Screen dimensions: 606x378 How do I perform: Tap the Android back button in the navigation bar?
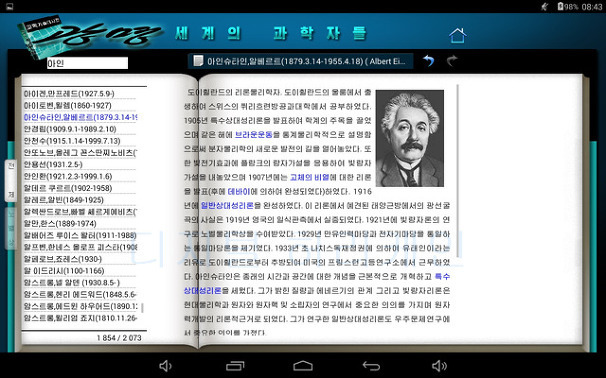371,366
